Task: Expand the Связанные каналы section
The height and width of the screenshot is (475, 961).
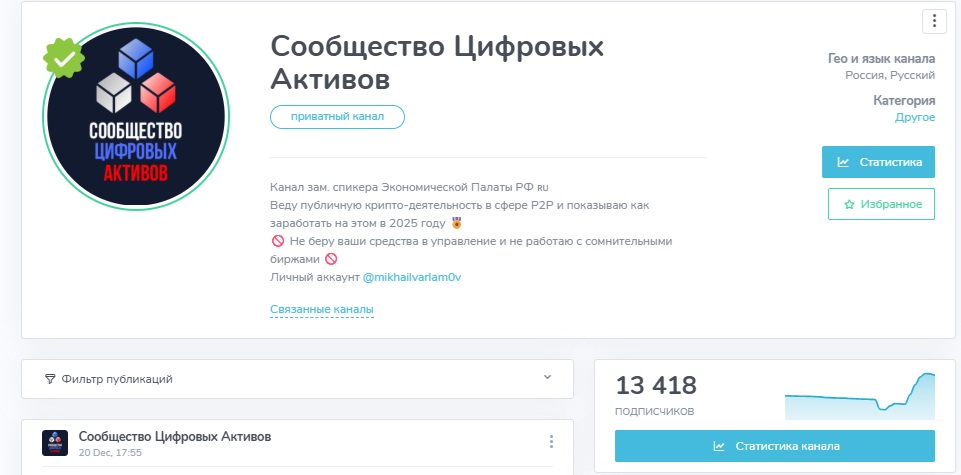Action: tap(321, 310)
